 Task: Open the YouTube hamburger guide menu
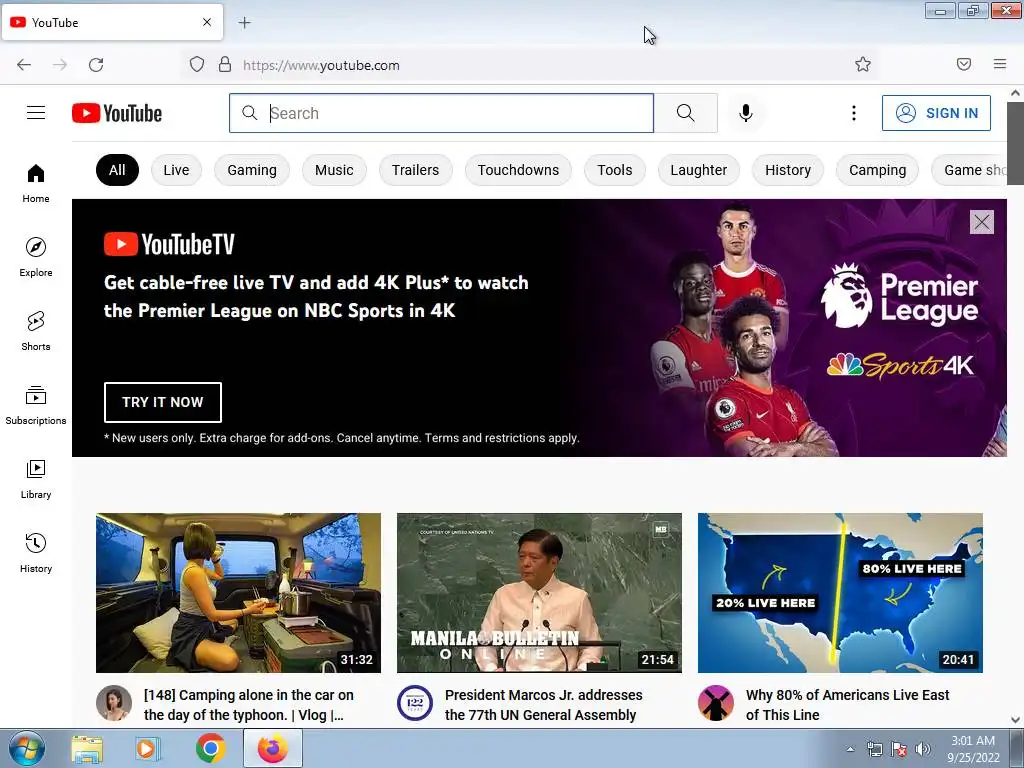coord(36,113)
